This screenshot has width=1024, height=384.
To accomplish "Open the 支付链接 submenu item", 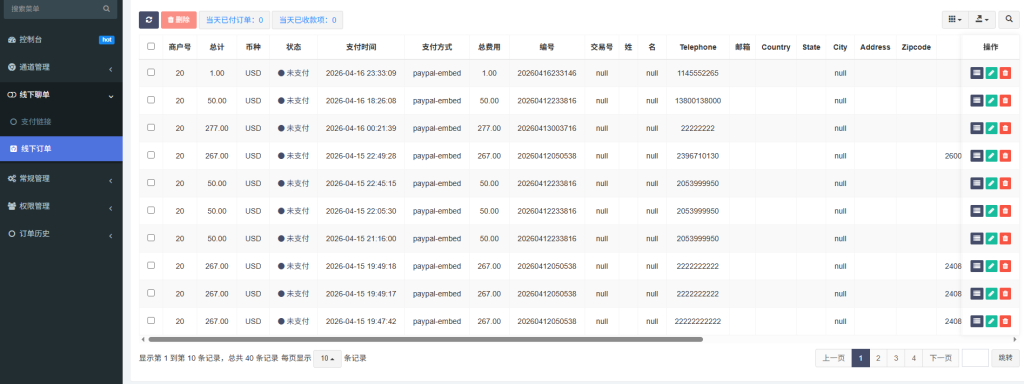I will (61, 121).
